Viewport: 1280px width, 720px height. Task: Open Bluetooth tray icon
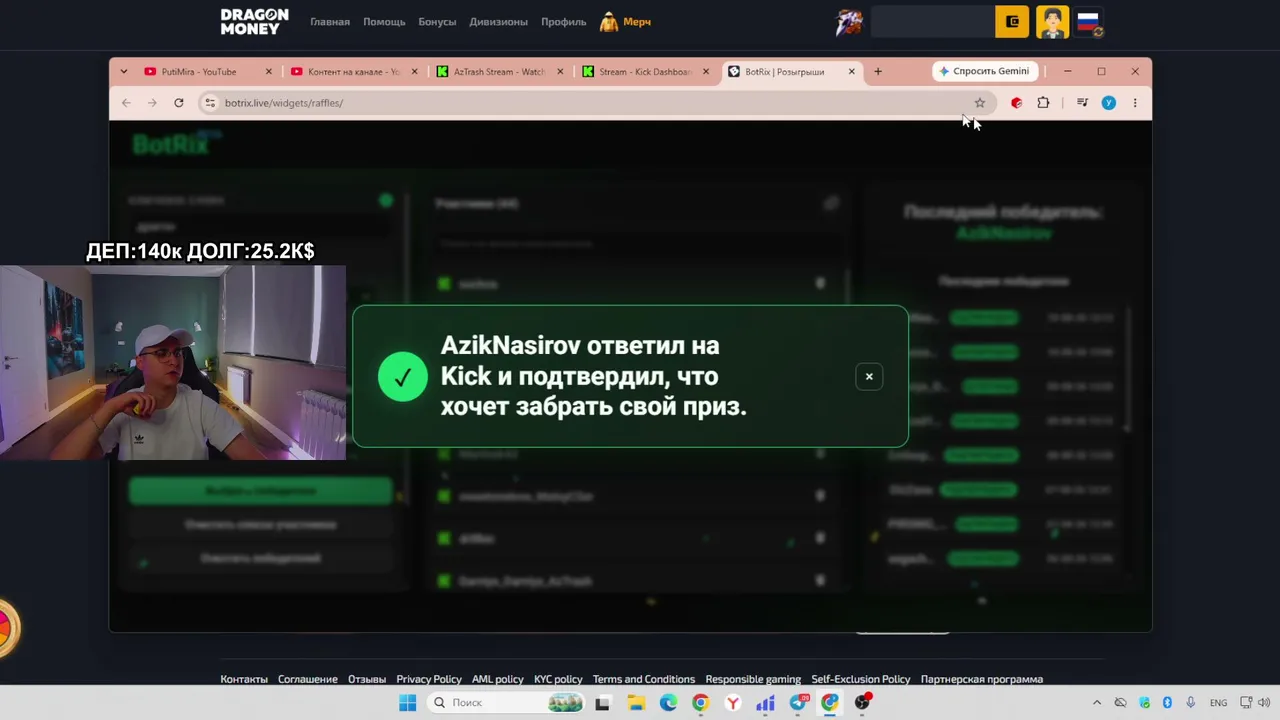pos(1167,703)
